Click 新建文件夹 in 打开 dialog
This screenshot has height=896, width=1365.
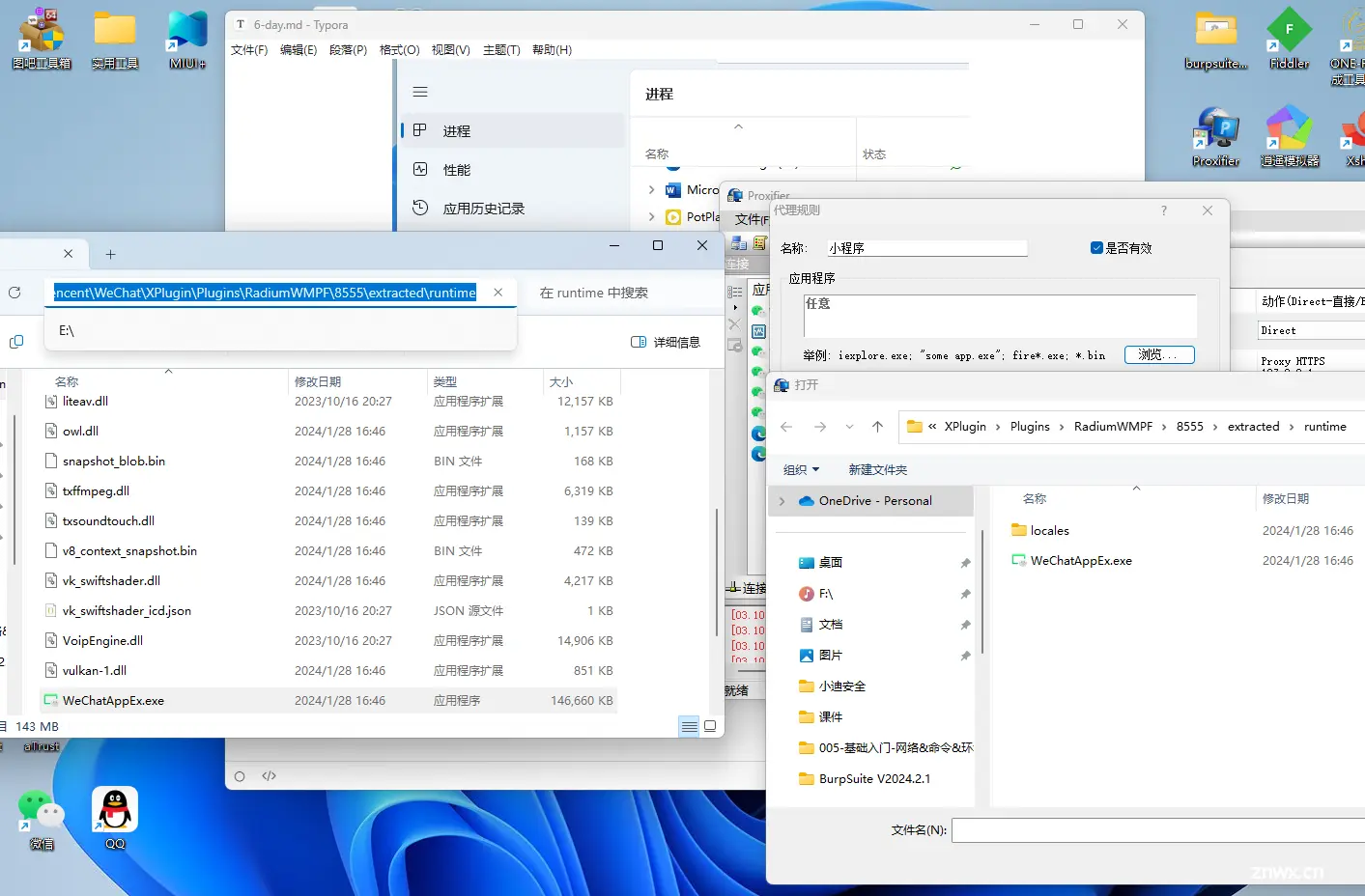click(878, 469)
